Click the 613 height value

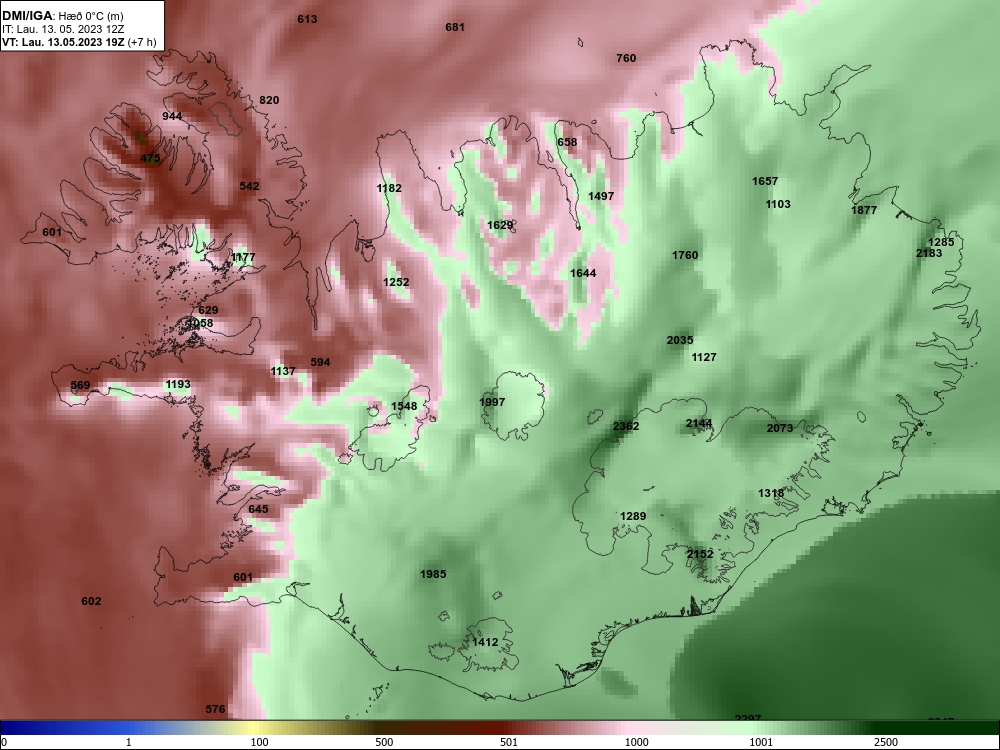tap(307, 19)
